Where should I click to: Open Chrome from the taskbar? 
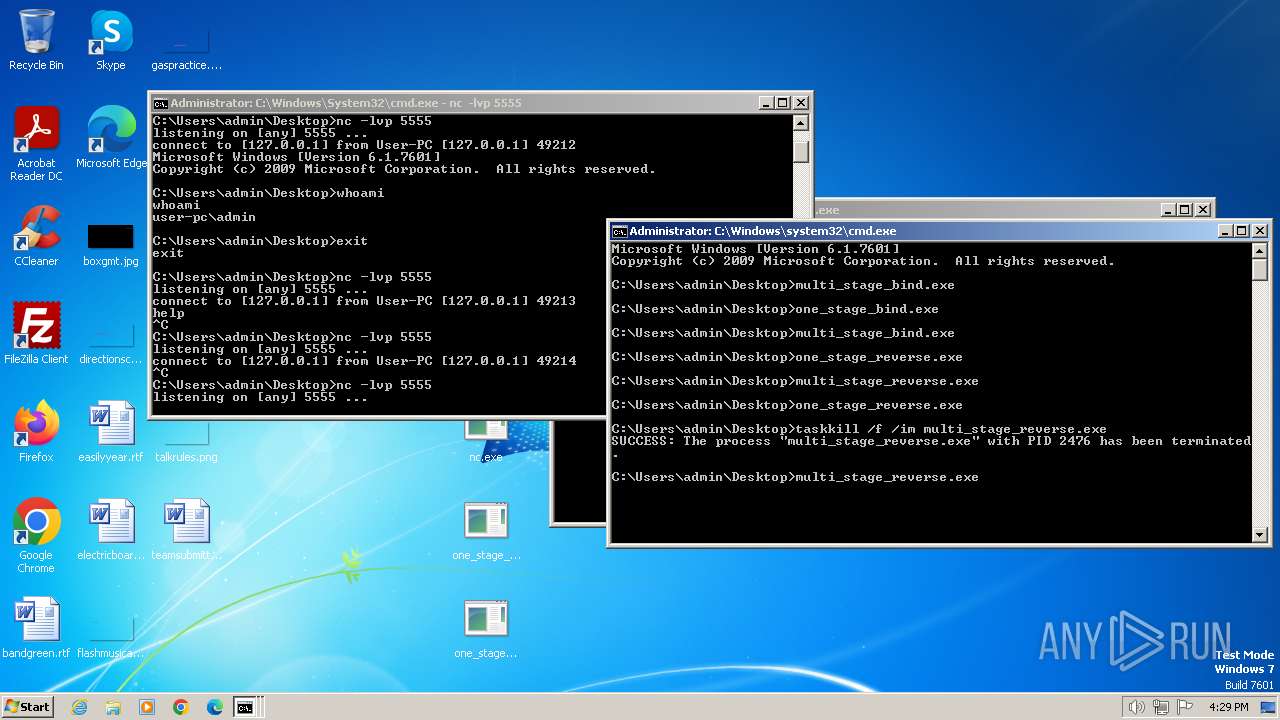tap(181, 707)
